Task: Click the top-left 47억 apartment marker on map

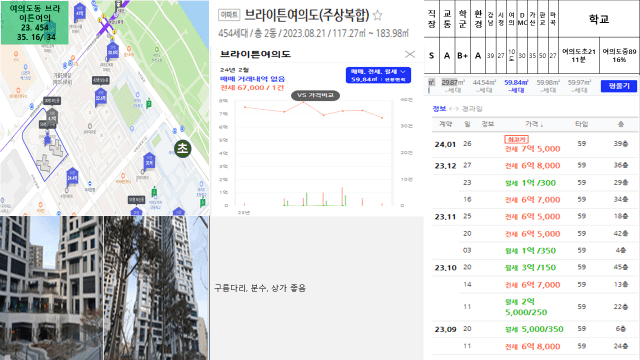Action: coord(80,13)
